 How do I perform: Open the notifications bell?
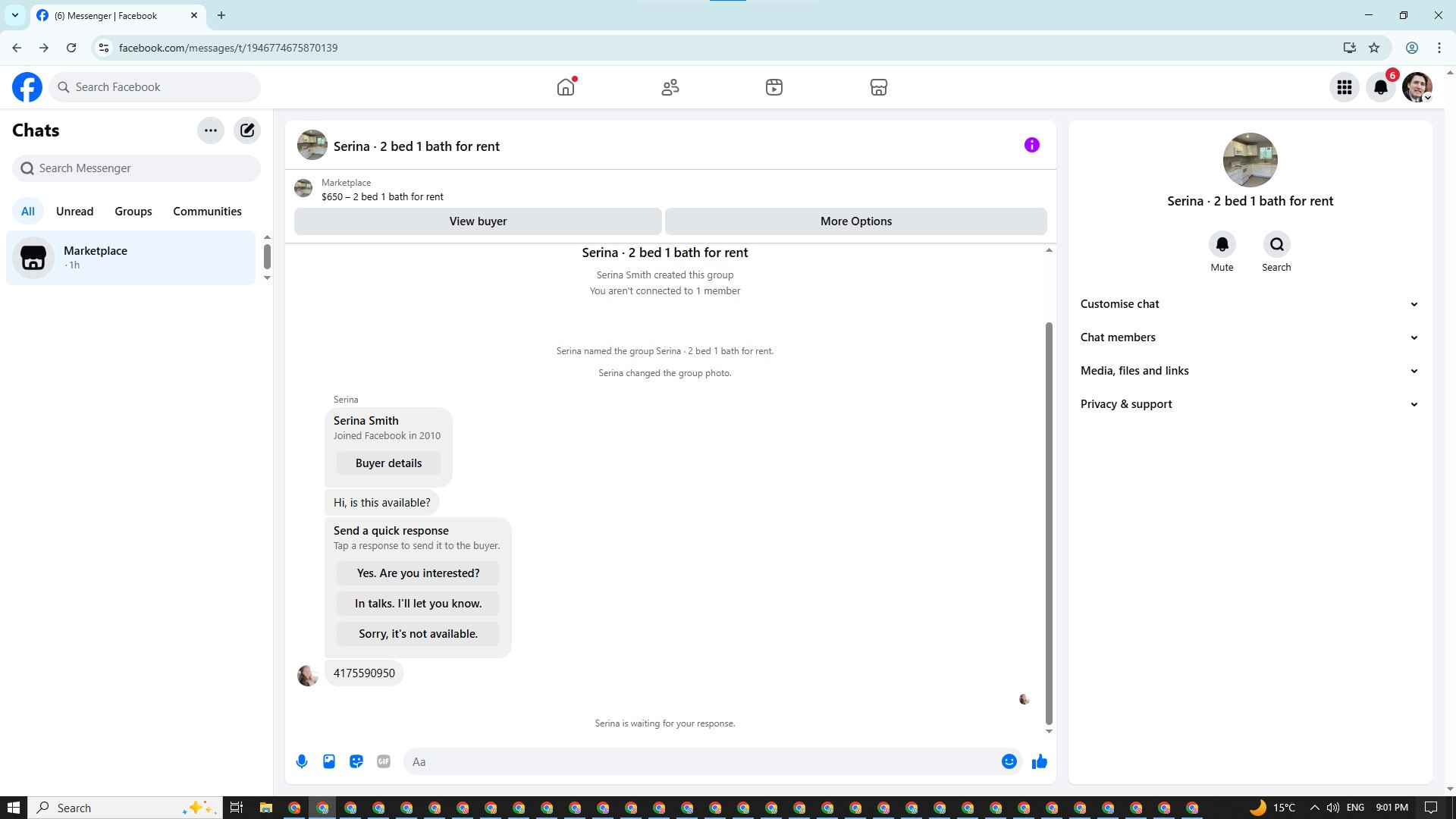tap(1381, 87)
